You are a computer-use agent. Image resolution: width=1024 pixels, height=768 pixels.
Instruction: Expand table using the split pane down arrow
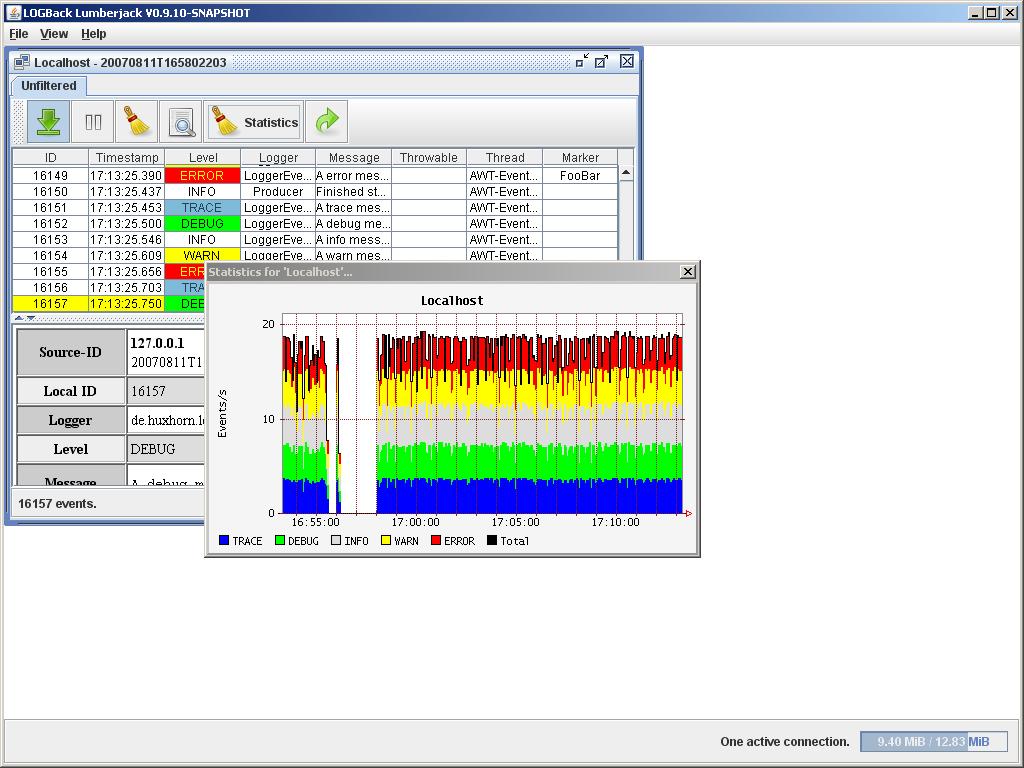pos(31,318)
